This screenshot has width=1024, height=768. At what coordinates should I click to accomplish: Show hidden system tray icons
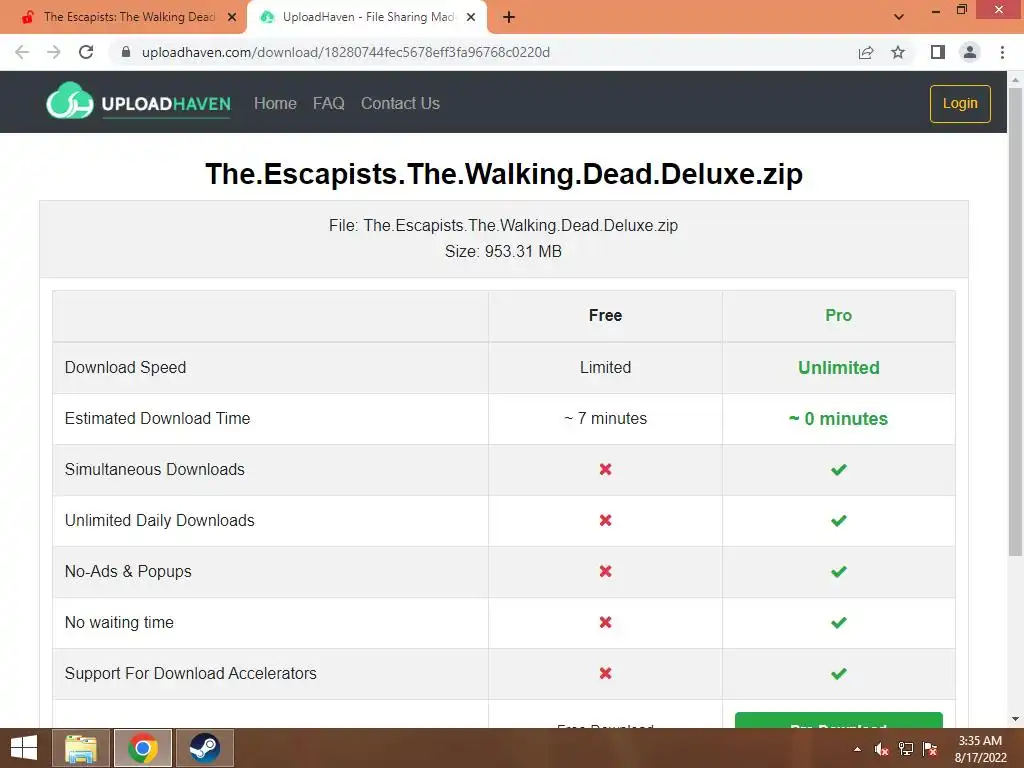[857, 749]
